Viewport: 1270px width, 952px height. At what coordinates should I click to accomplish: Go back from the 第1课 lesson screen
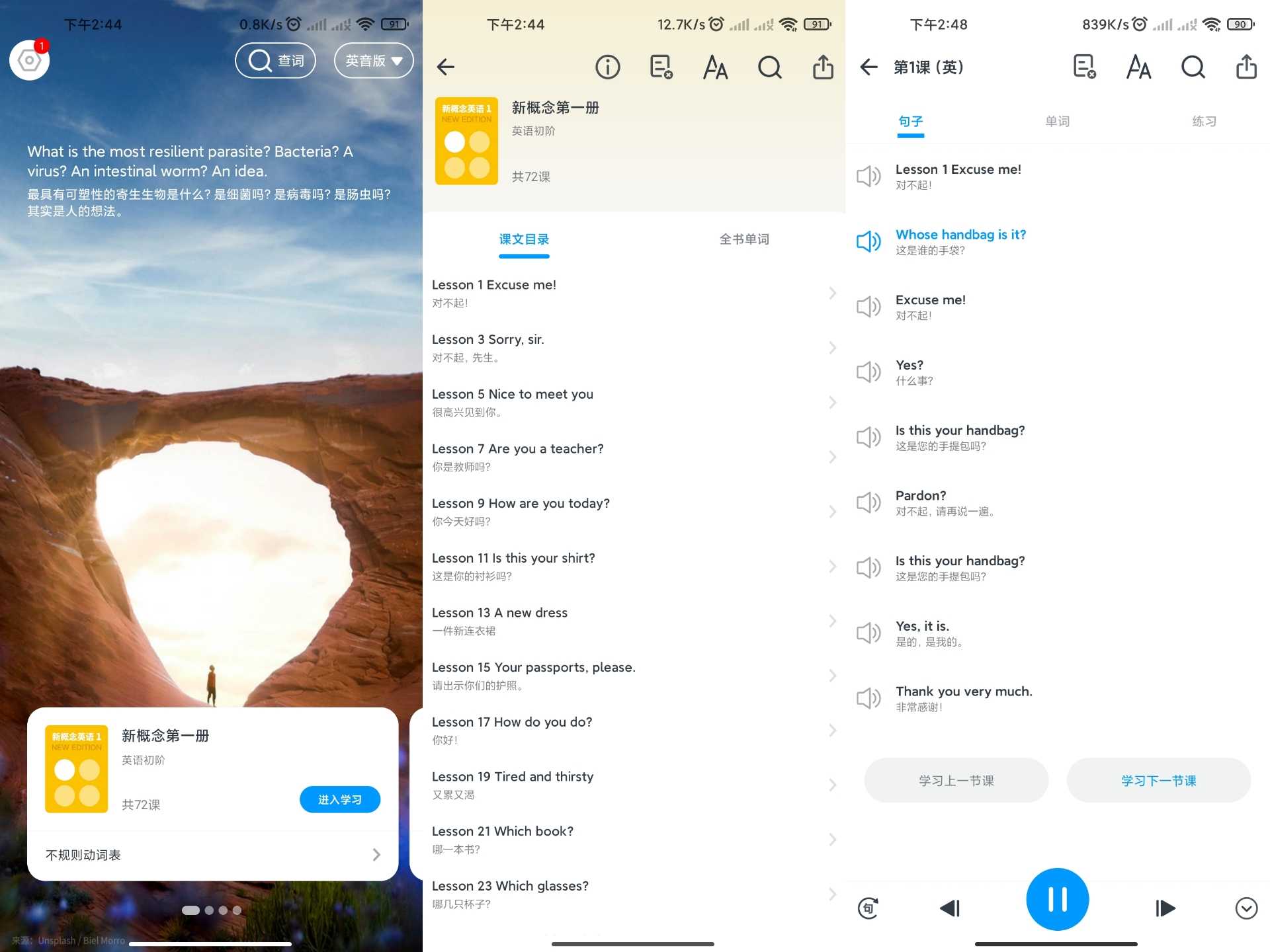click(868, 67)
